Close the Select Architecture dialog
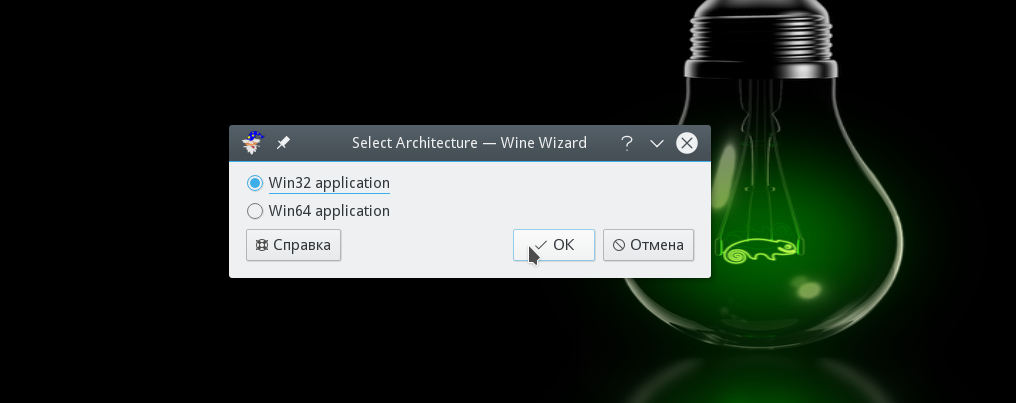Viewport: 1016px width, 403px height. [687, 143]
